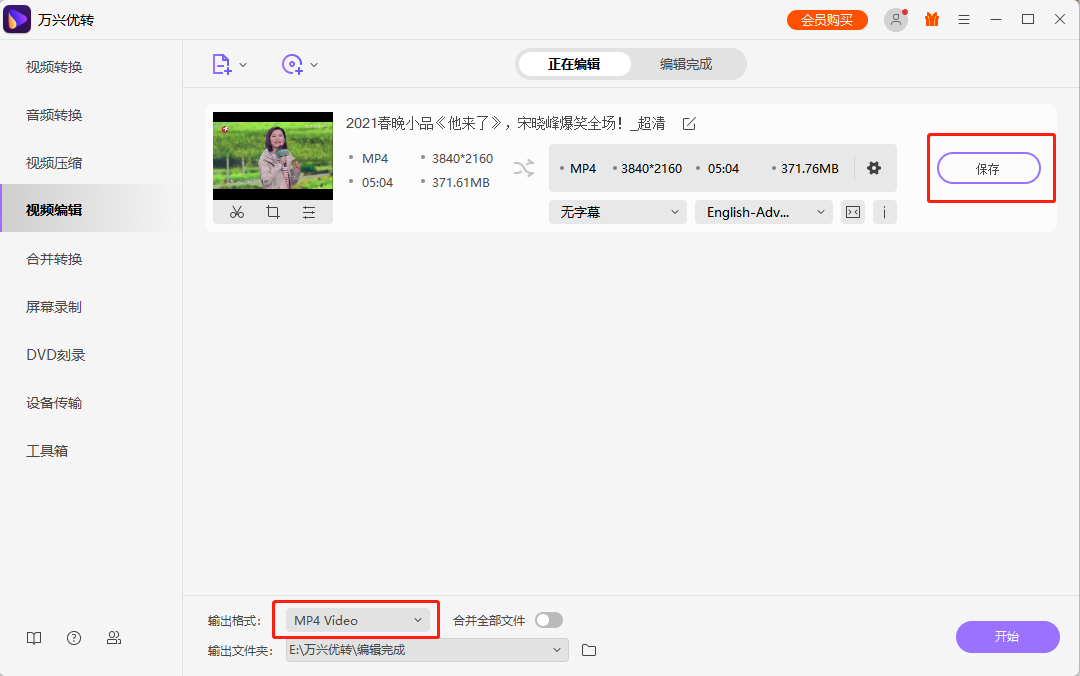Click output resolution 3840*2160 text
1080x676 pixels.
[651, 169]
